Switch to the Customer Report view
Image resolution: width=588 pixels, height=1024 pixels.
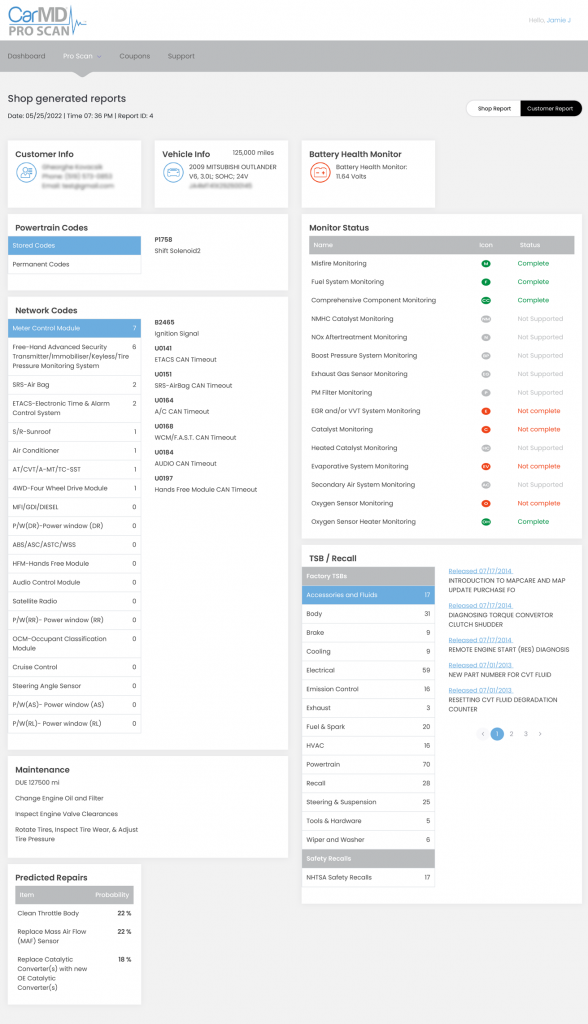pyautogui.click(x=550, y=108)
